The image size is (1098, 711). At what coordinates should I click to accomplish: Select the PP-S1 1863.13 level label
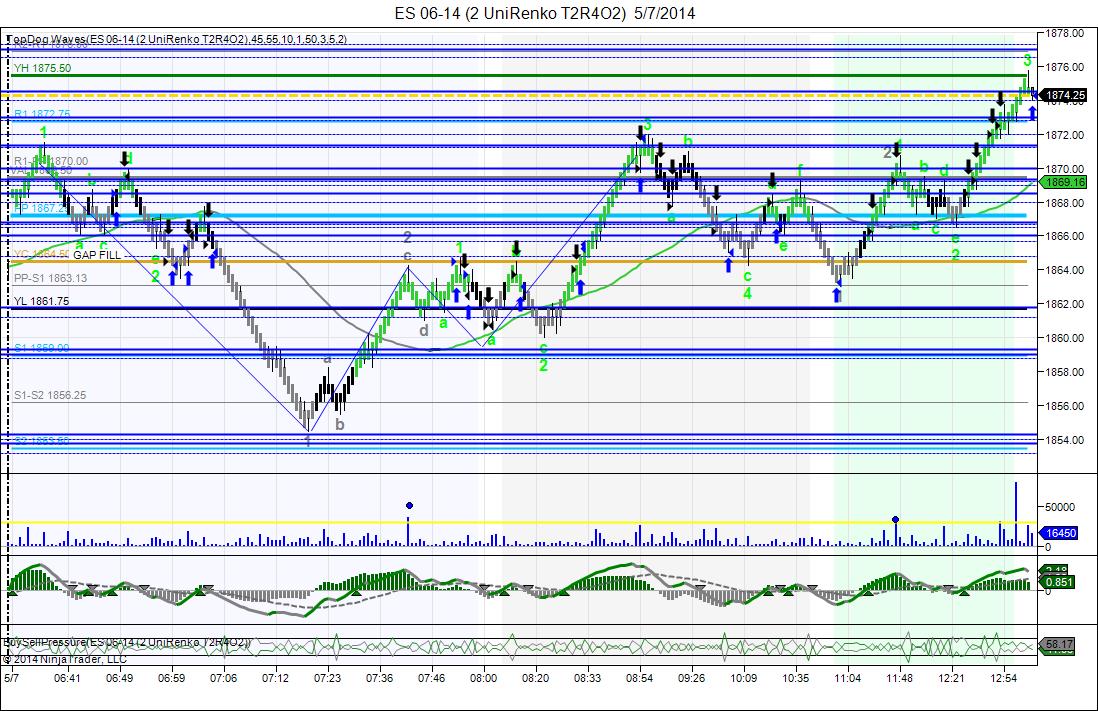tap(50, 278)
